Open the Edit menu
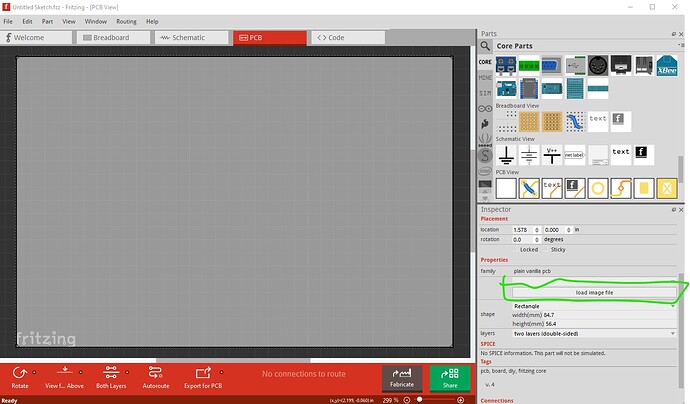690x404 pixels. pos(27,21)
